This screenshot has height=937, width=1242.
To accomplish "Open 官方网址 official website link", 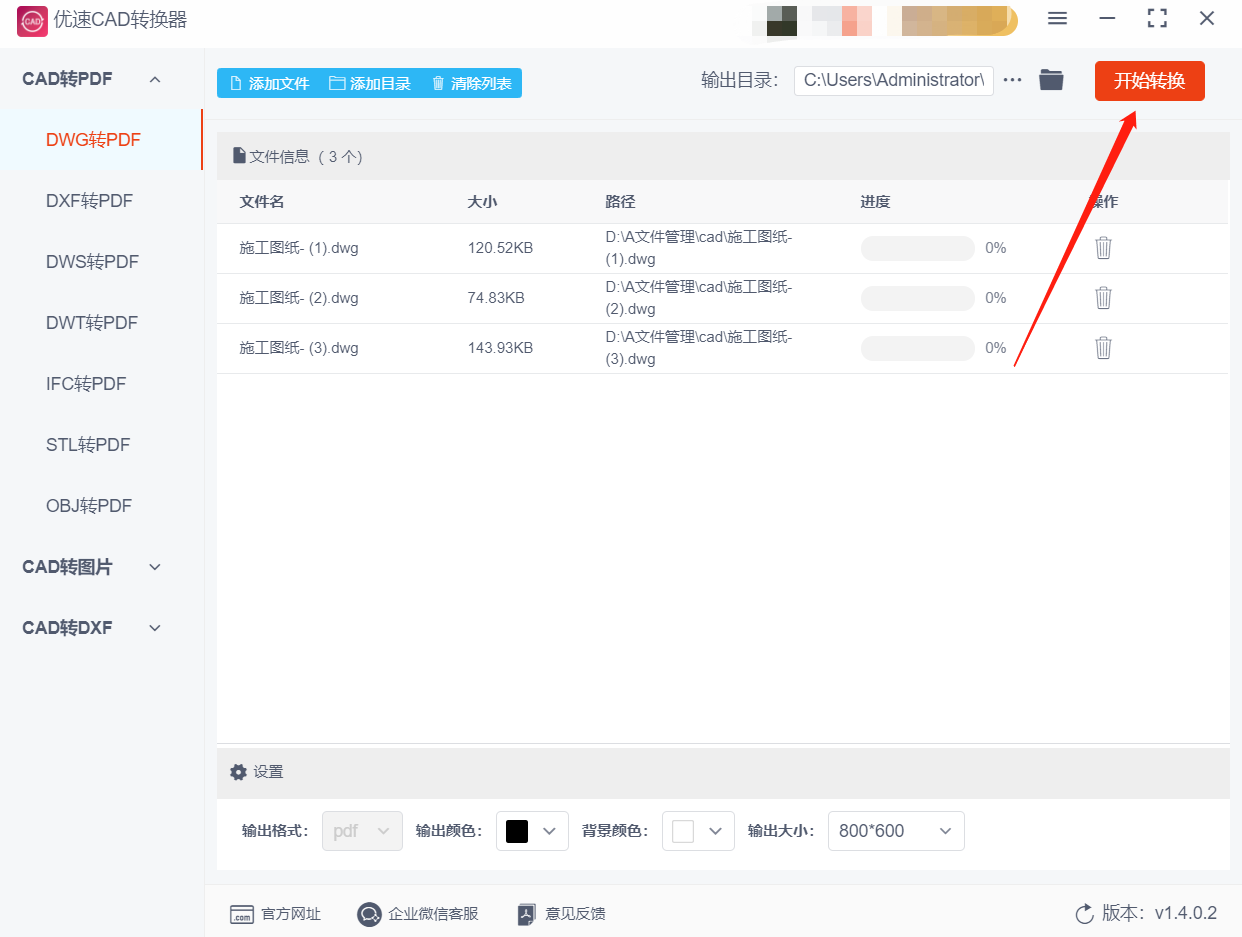I will [x=276, y=914].
